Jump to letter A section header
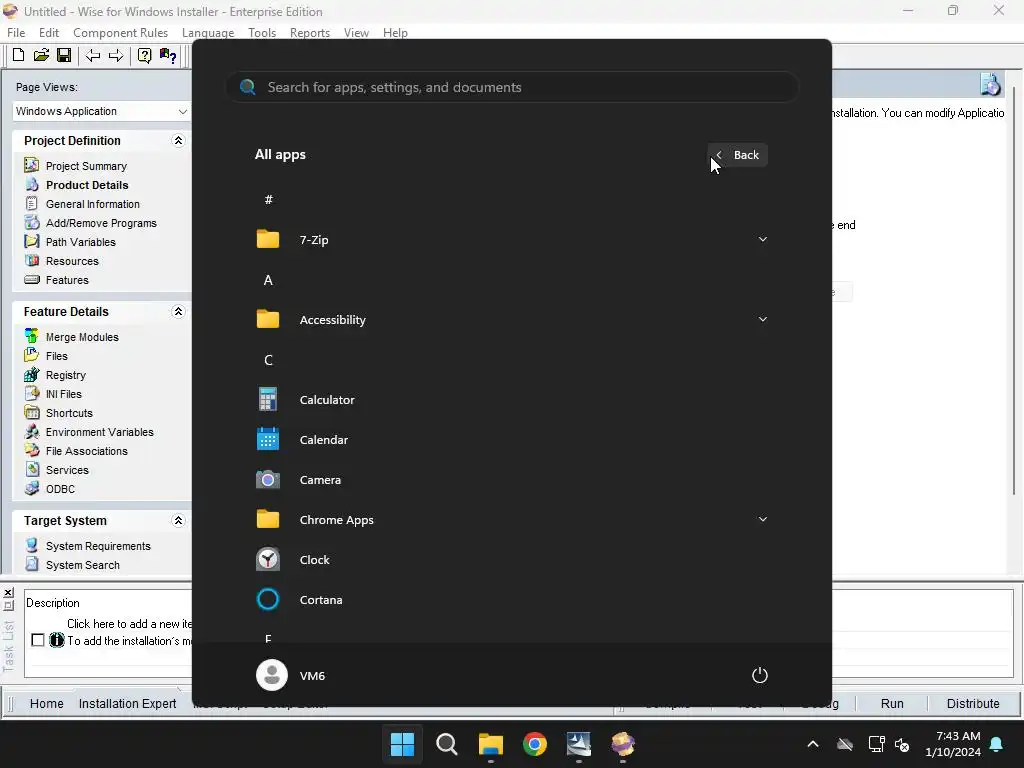 [x=268, y=280]
